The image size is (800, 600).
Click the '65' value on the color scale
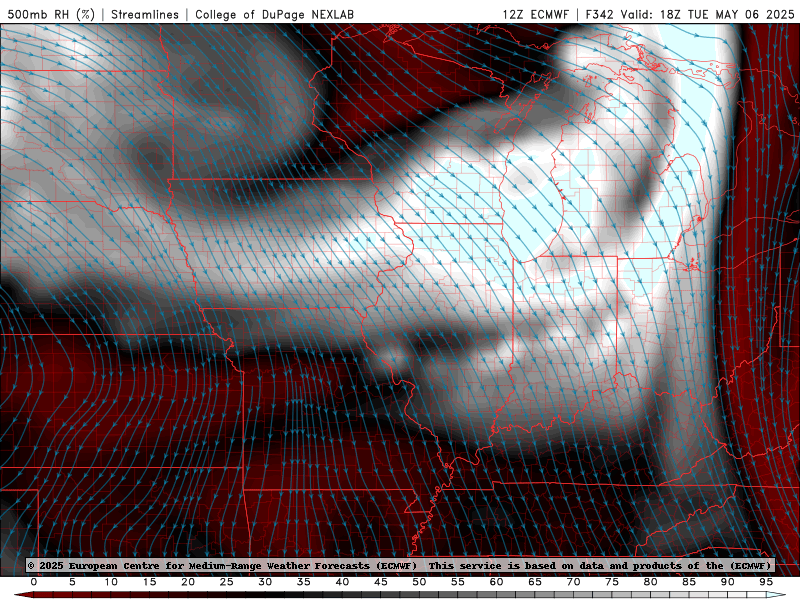(535, 582)
